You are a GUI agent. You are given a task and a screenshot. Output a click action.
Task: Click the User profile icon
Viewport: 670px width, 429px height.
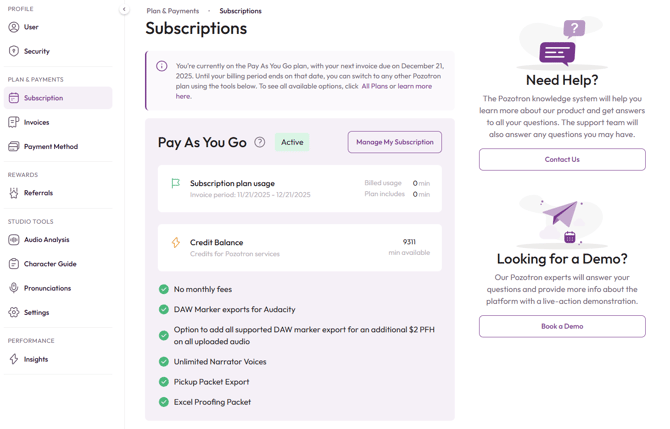(x=14, y=27)
